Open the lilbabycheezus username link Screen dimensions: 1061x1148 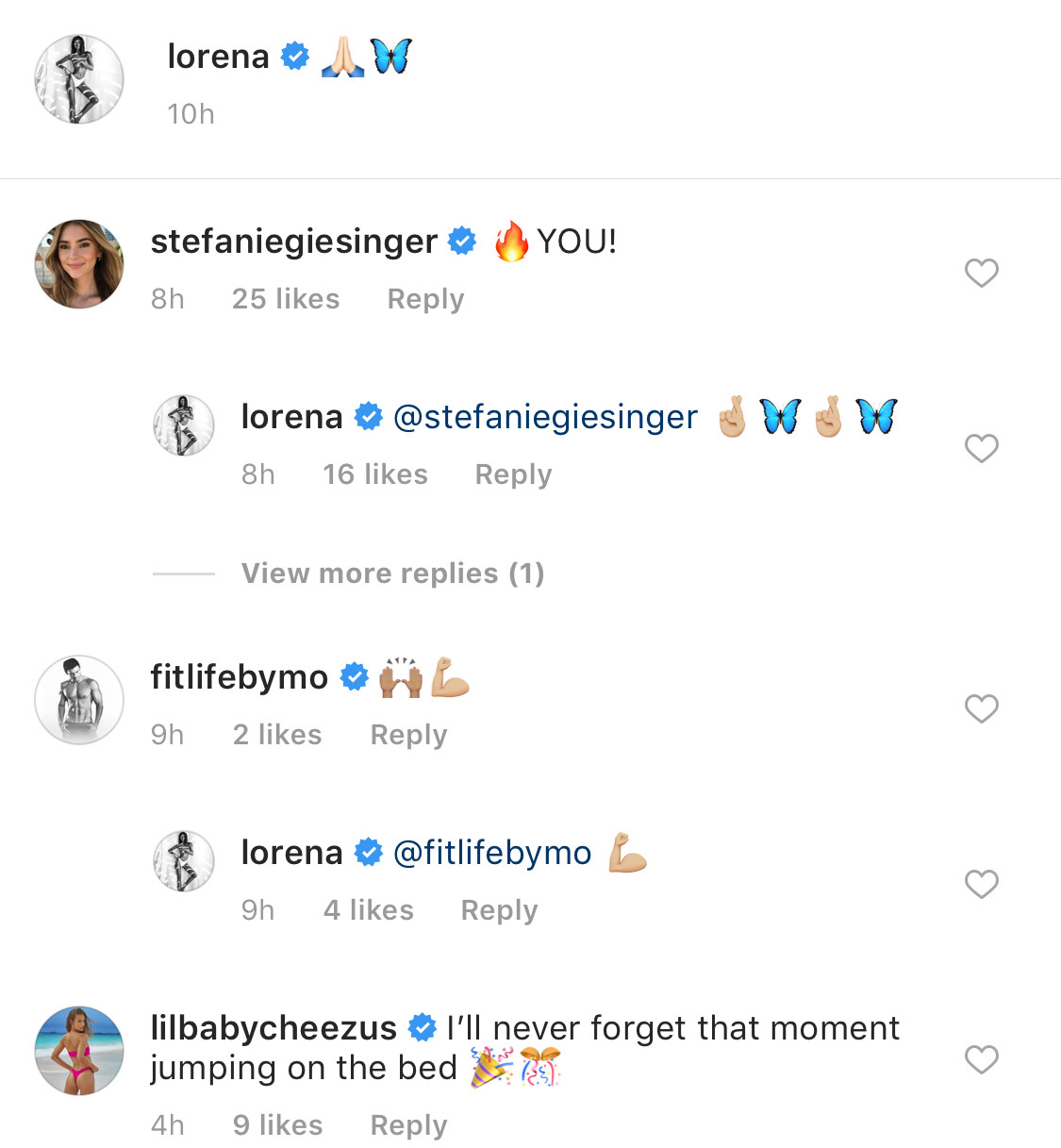[274, 1028]
